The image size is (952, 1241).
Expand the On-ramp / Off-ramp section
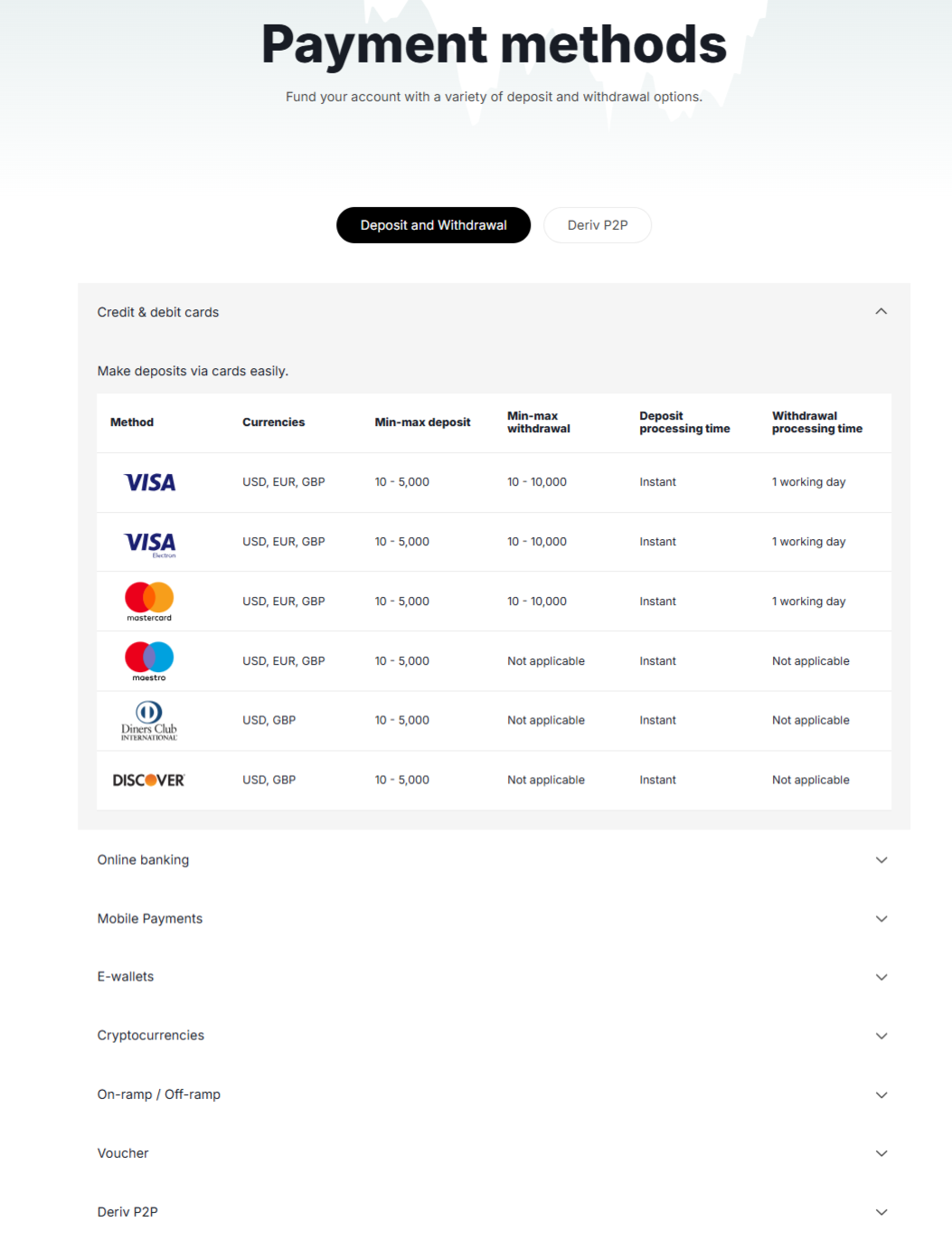point(881,1095)
